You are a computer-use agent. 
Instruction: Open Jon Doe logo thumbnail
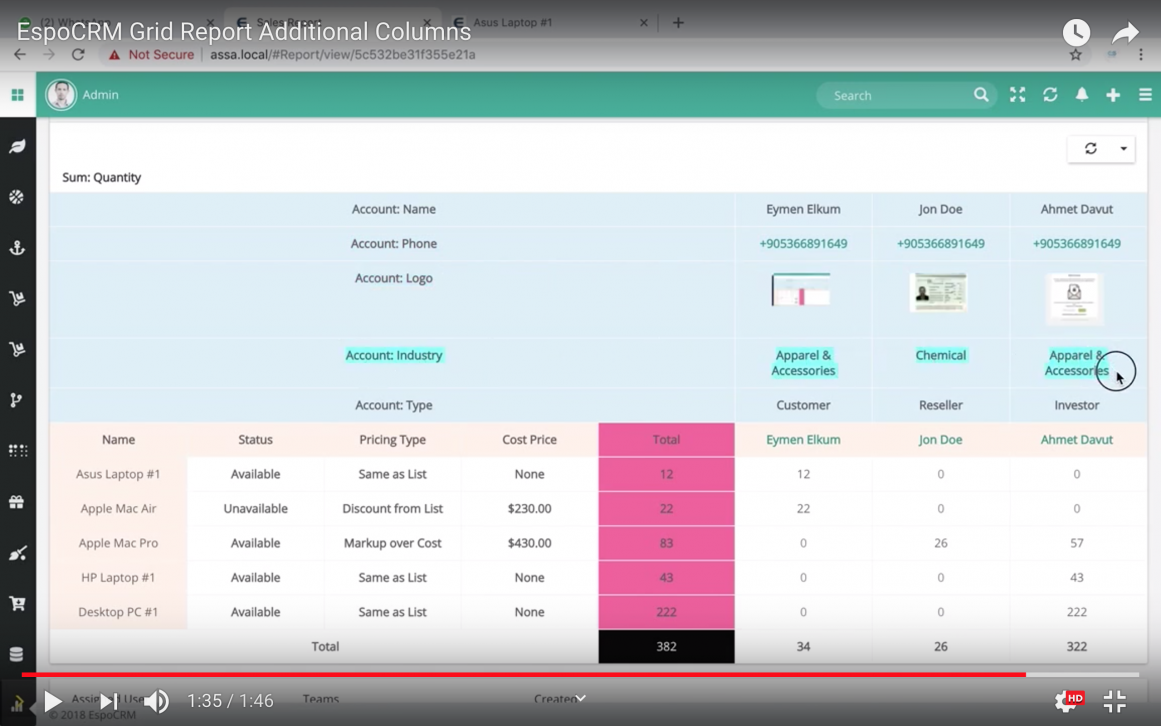(938, 292)
